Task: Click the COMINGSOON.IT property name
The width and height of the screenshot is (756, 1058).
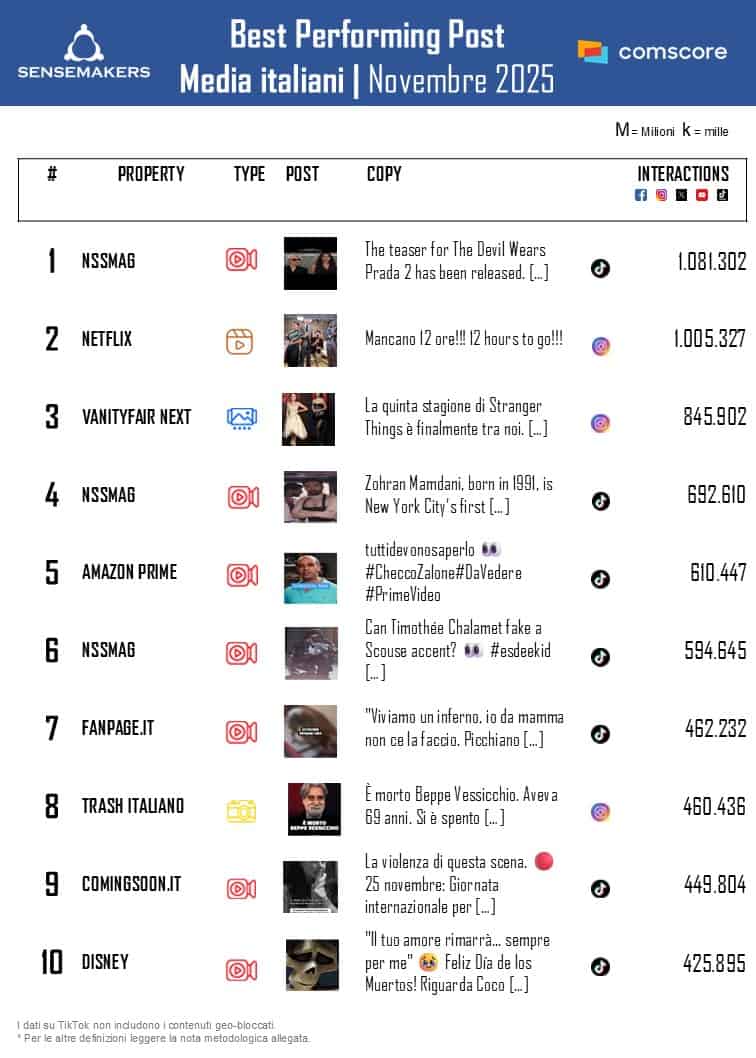Action: (131, 884)
